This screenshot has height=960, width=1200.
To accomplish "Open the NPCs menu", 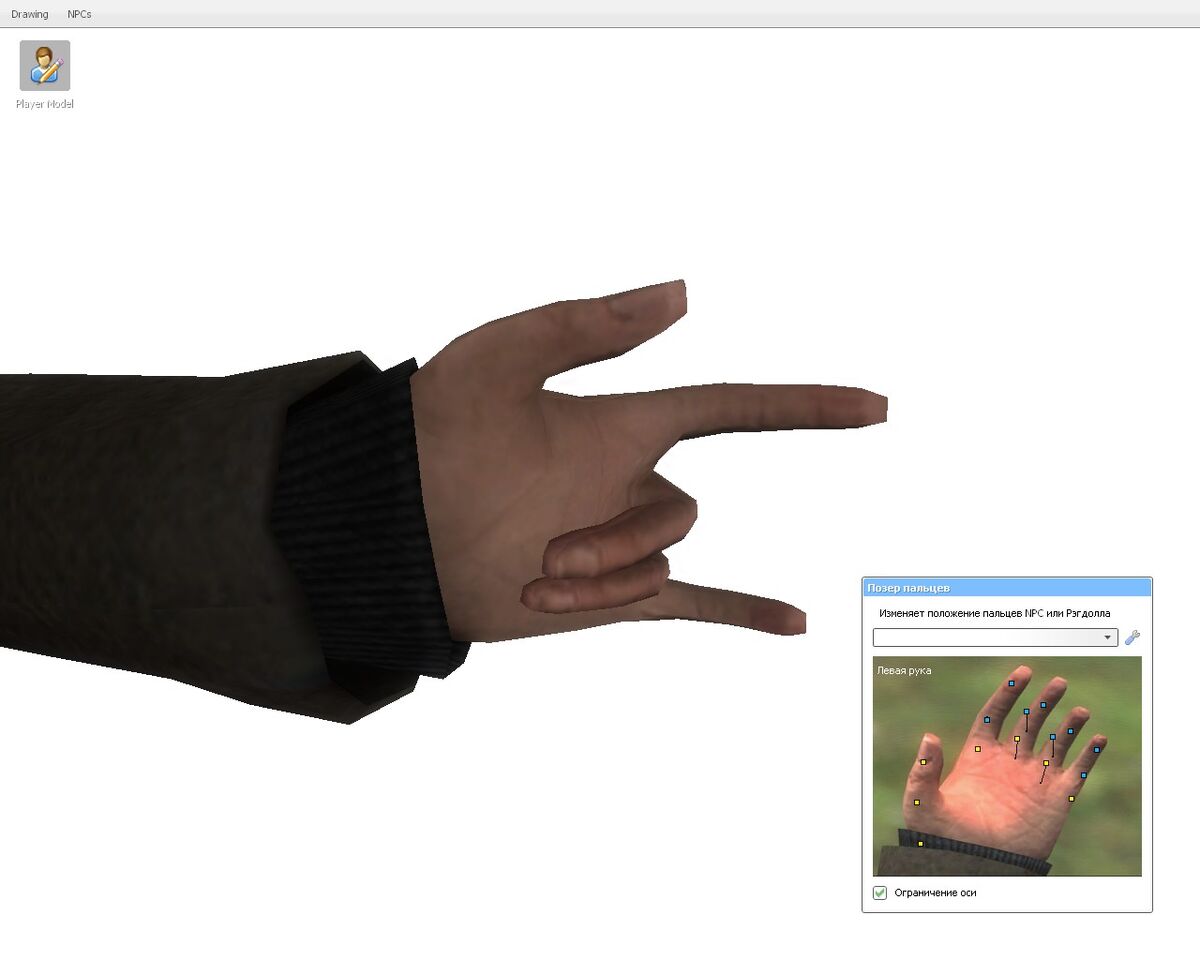I will point(77,14).
